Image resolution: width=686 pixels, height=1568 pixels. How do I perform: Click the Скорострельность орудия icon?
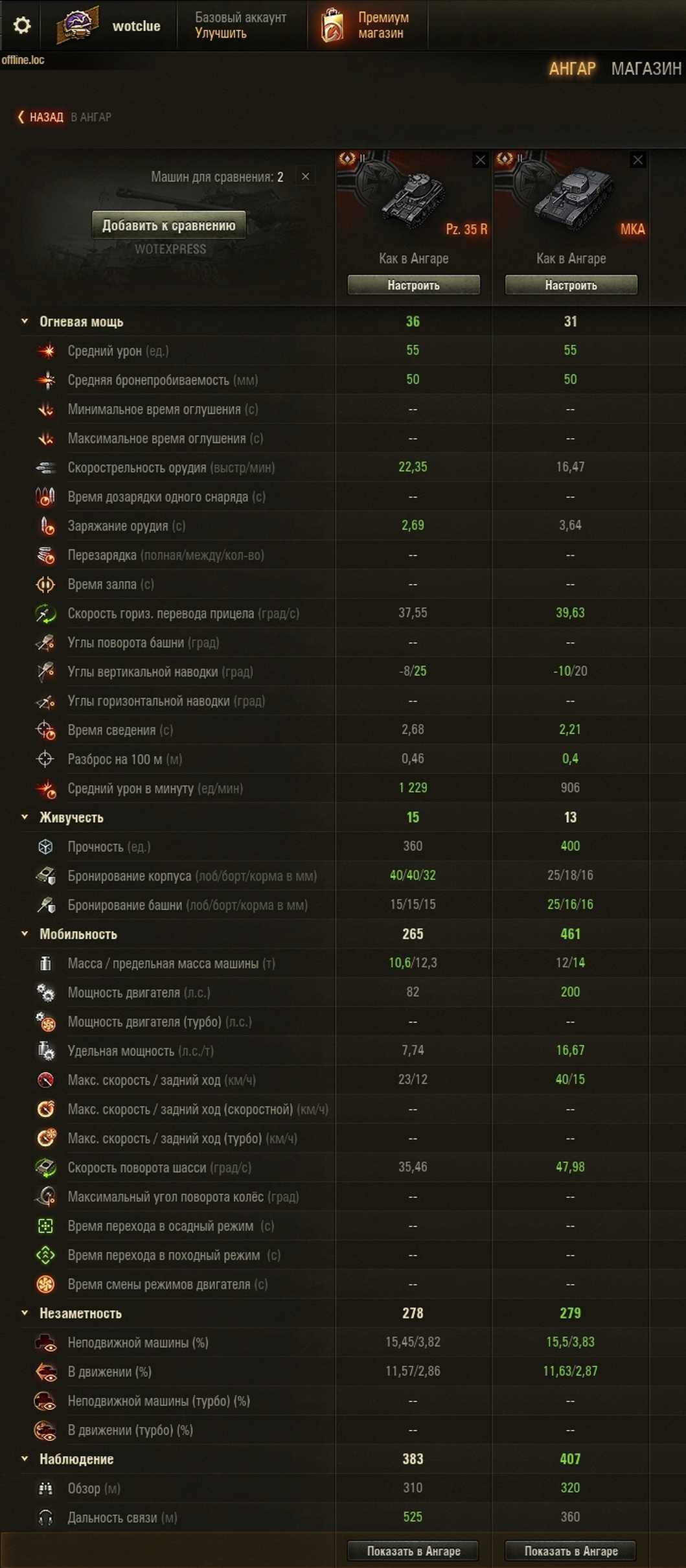coord(46,468)
